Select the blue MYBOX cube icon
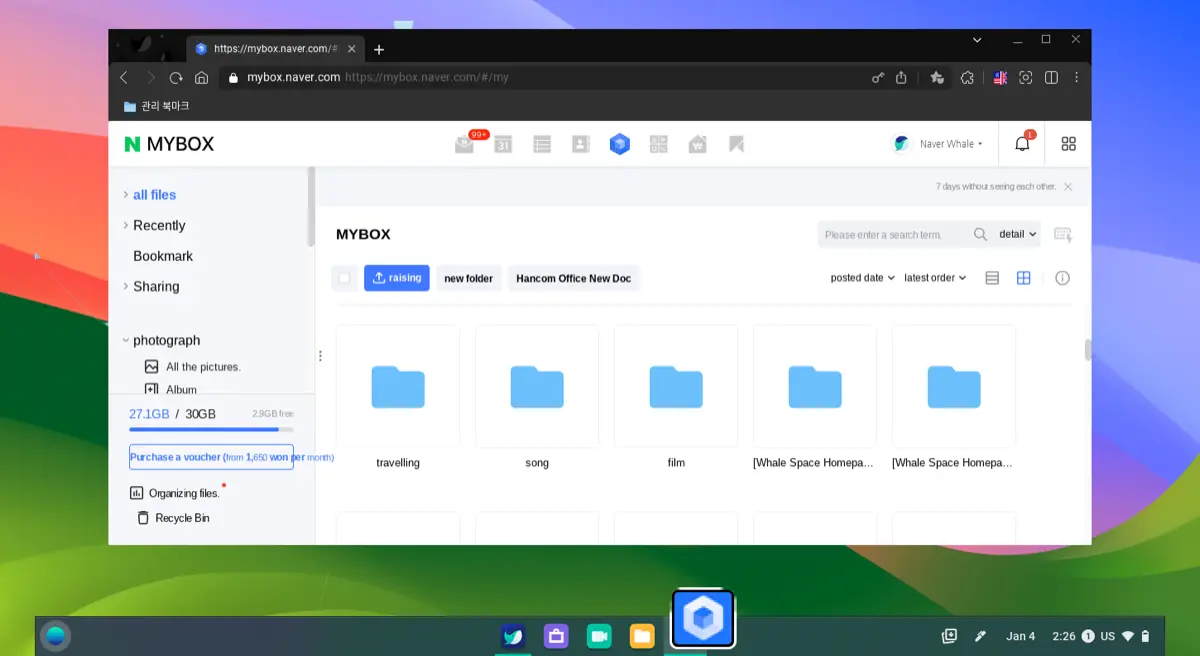This screenshot has height=656, width=1200. click(x=620, y=143)
